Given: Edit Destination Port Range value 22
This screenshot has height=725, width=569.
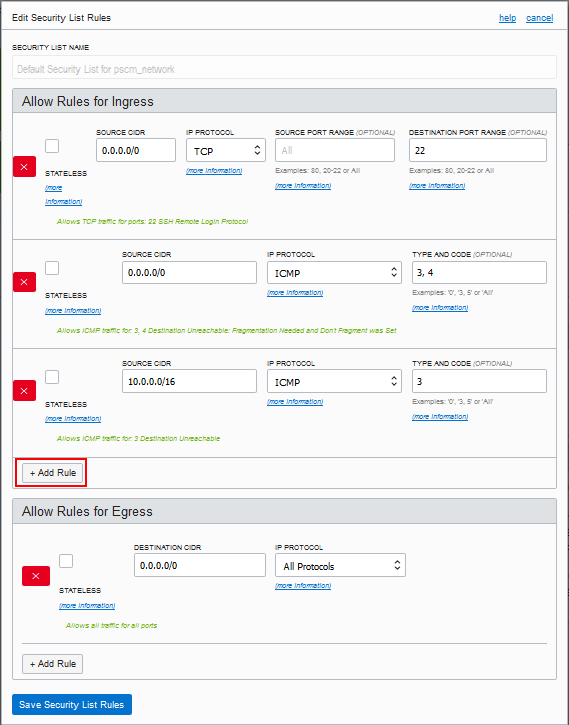Looking at the screenshot, I should click(478, 150).
